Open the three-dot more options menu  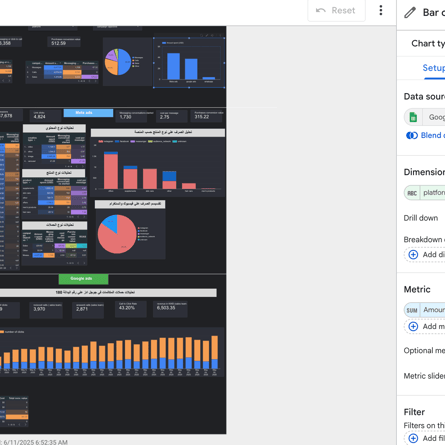point(381,10)
